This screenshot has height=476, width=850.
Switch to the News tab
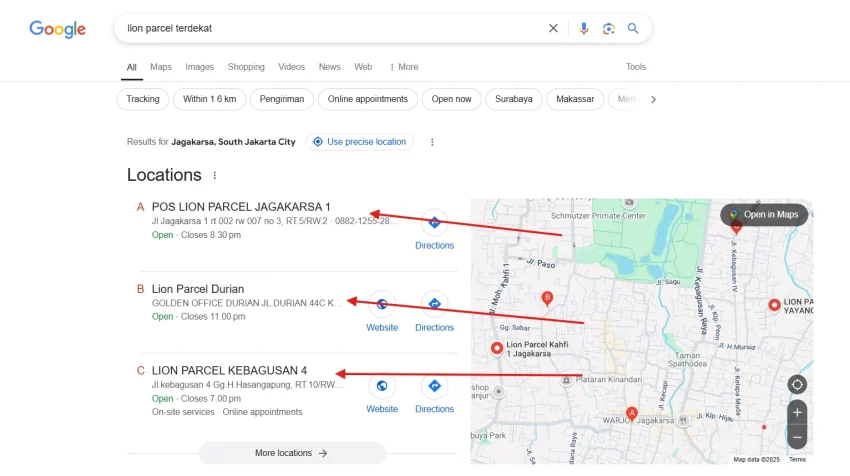[330, 67]
